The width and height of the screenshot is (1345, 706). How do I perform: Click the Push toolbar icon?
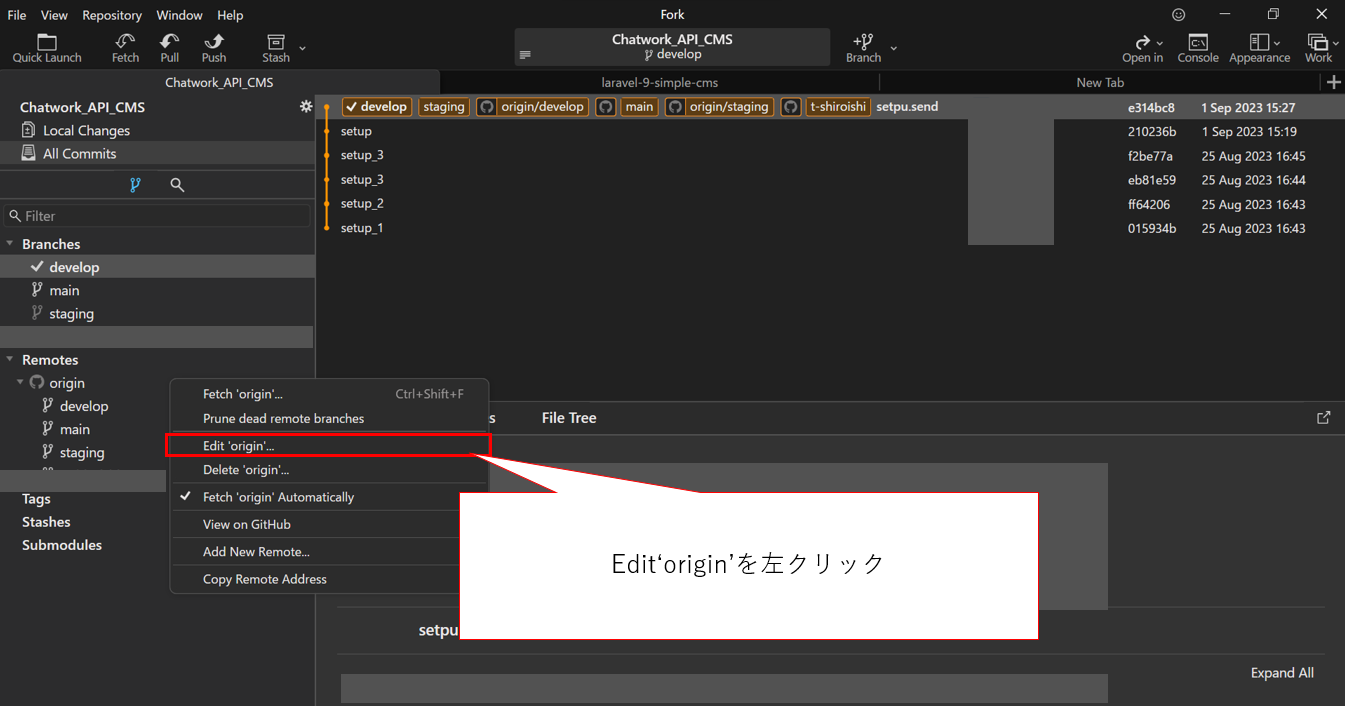(214, 48)
